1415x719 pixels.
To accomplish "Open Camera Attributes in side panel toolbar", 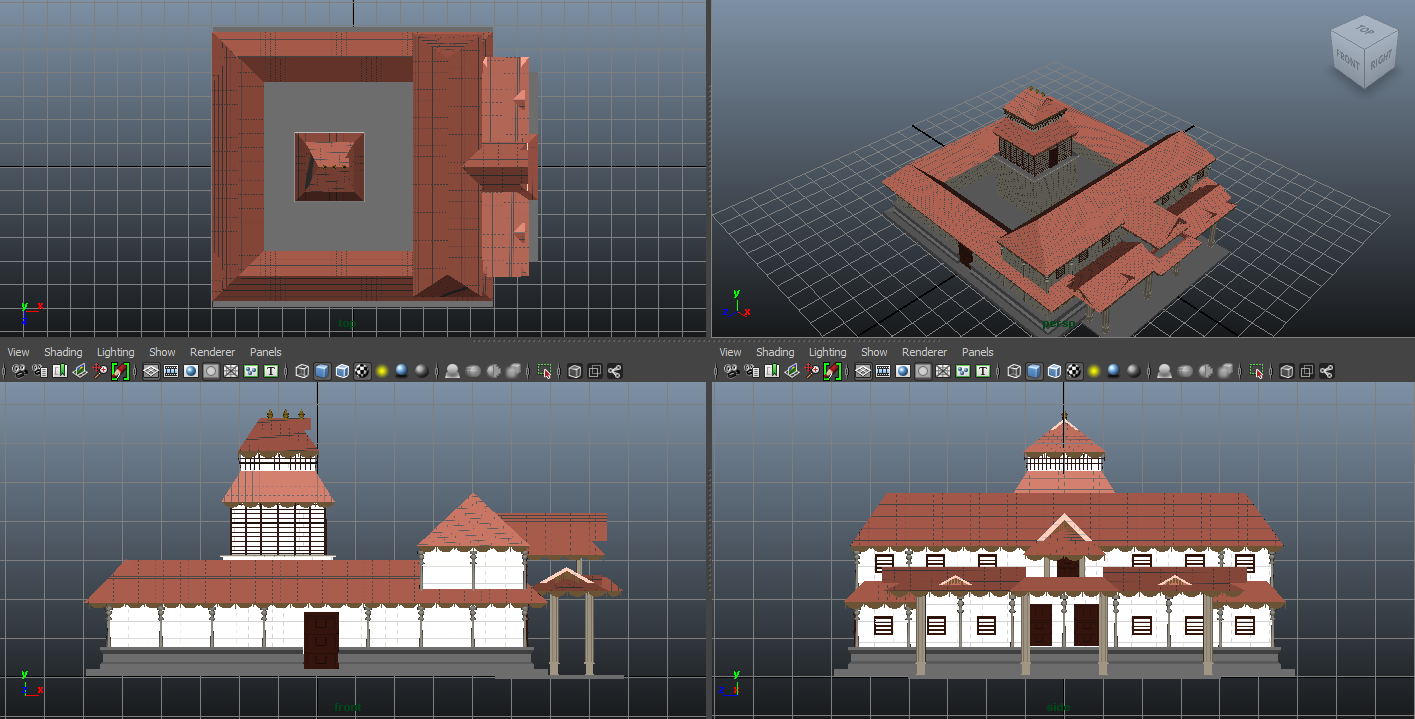I will (x=752, y=371).
